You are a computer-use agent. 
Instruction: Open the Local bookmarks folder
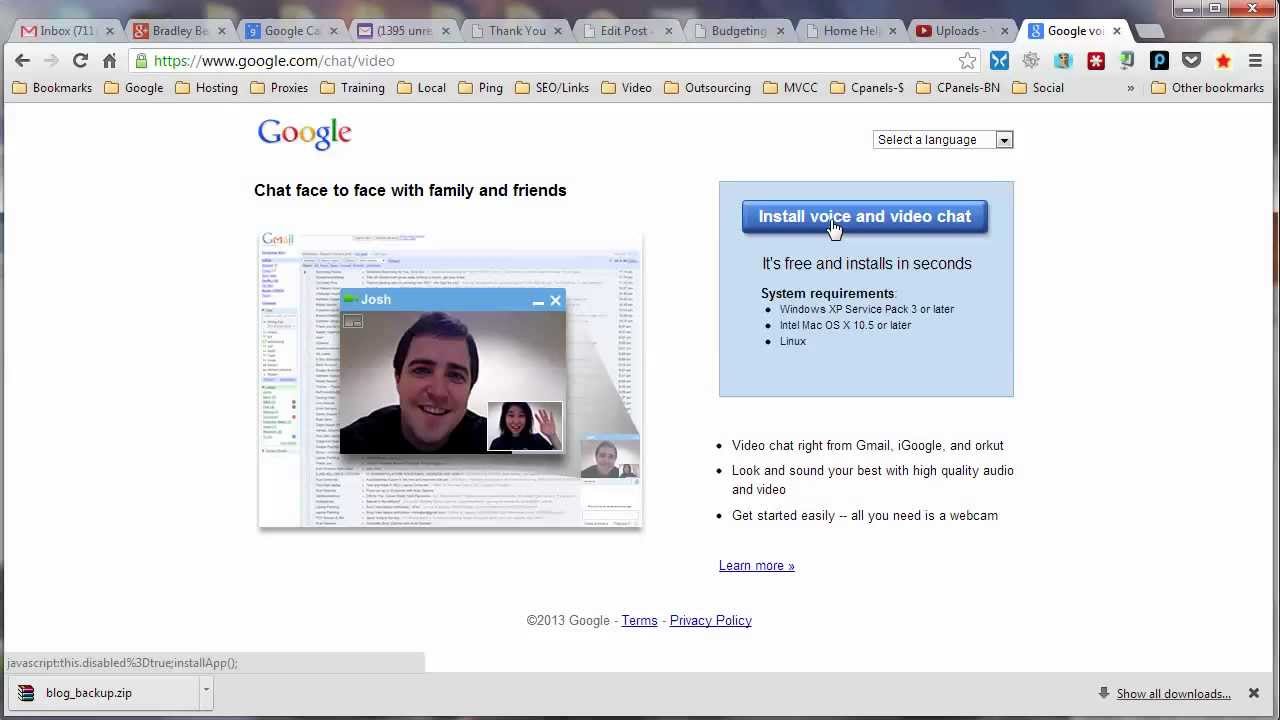pyautogui.click(x=421, y=88)
